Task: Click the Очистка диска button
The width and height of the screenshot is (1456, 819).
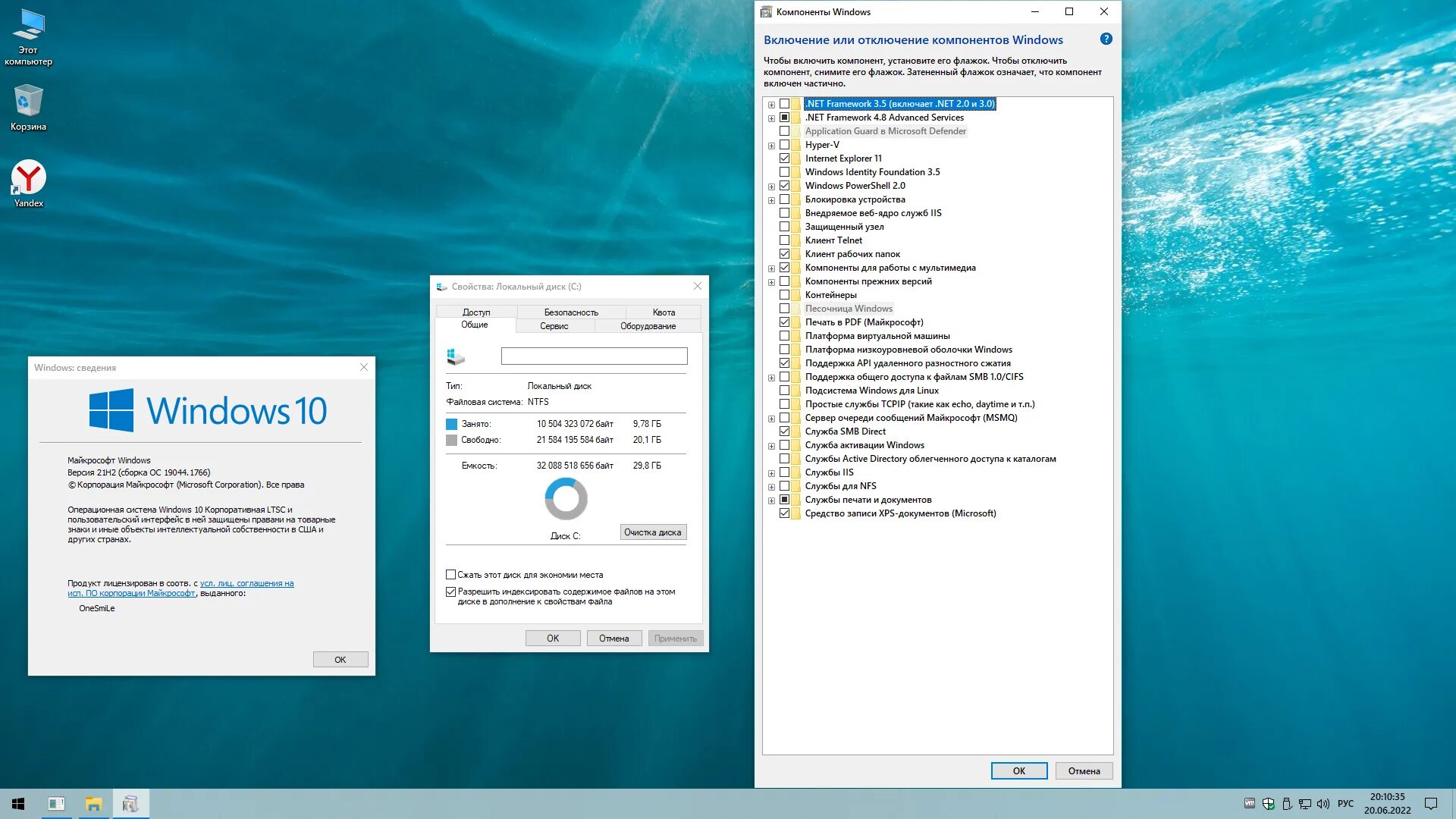Action: point(652,532)
